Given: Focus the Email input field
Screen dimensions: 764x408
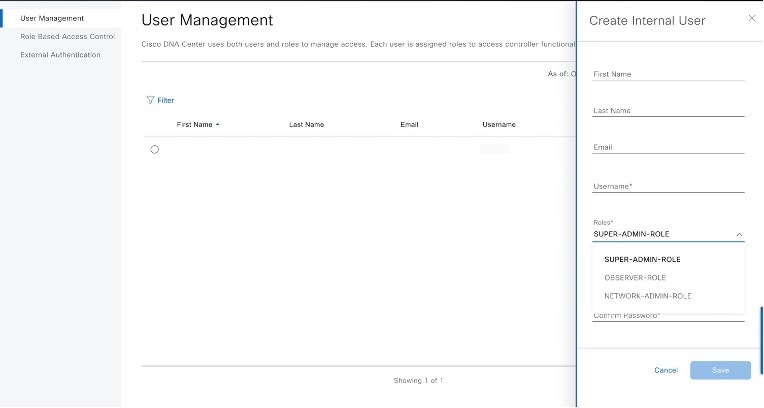Looking at the screenshot, I should pyautogui.click(x=668, y=147).
